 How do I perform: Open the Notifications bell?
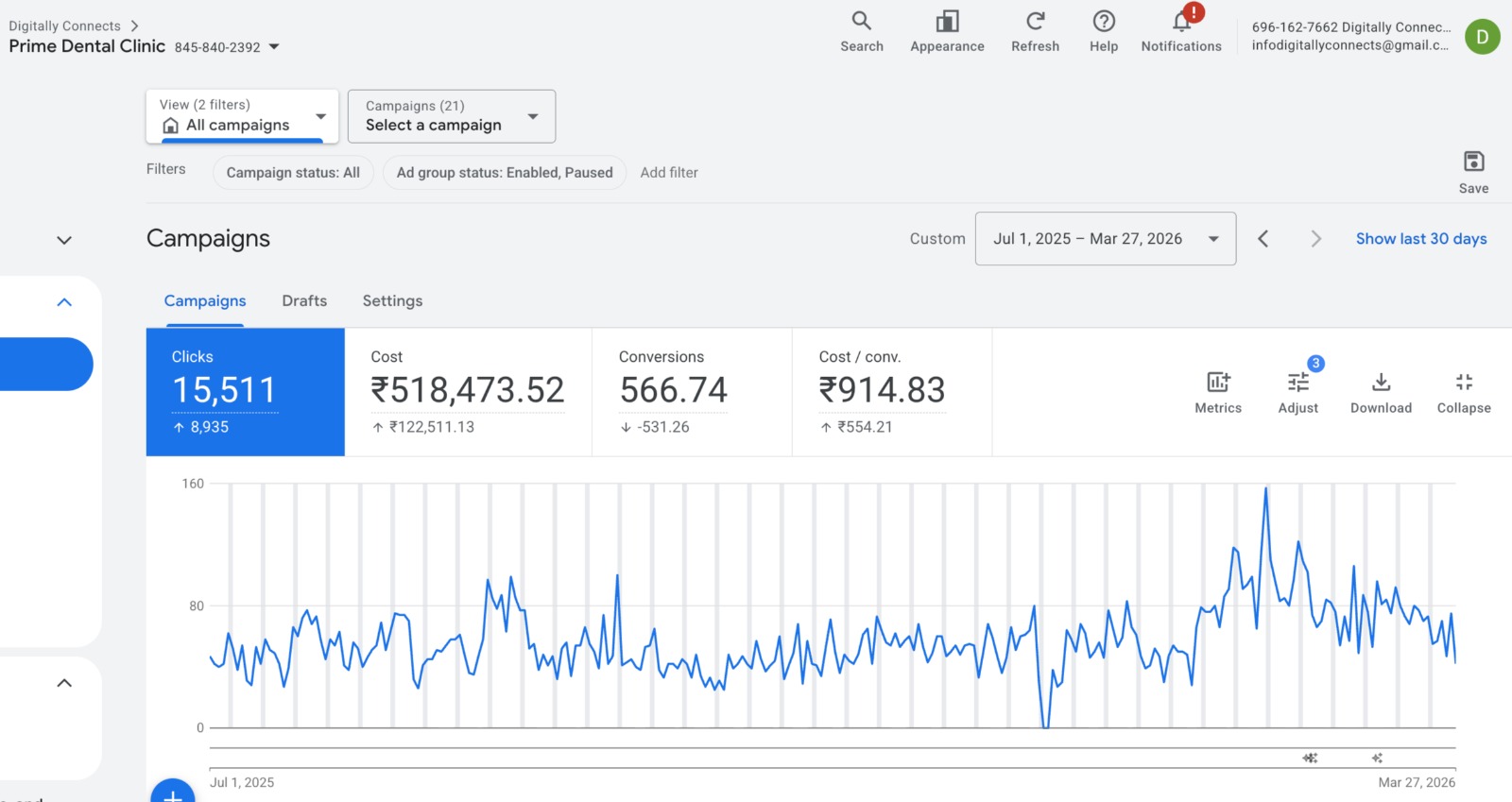coord(1180,31)
